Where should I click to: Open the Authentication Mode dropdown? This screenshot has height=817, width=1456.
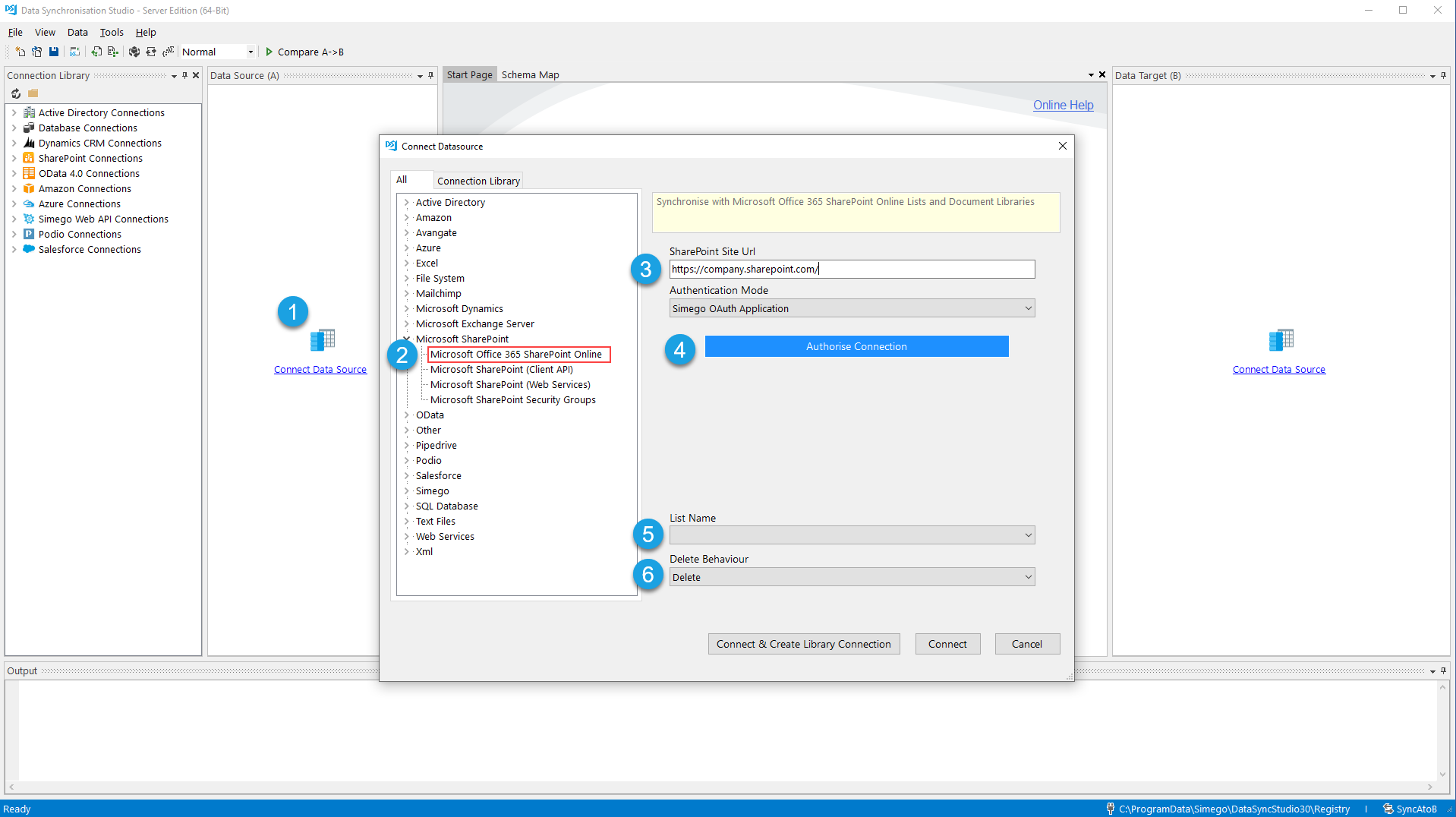click(1028, 308)
